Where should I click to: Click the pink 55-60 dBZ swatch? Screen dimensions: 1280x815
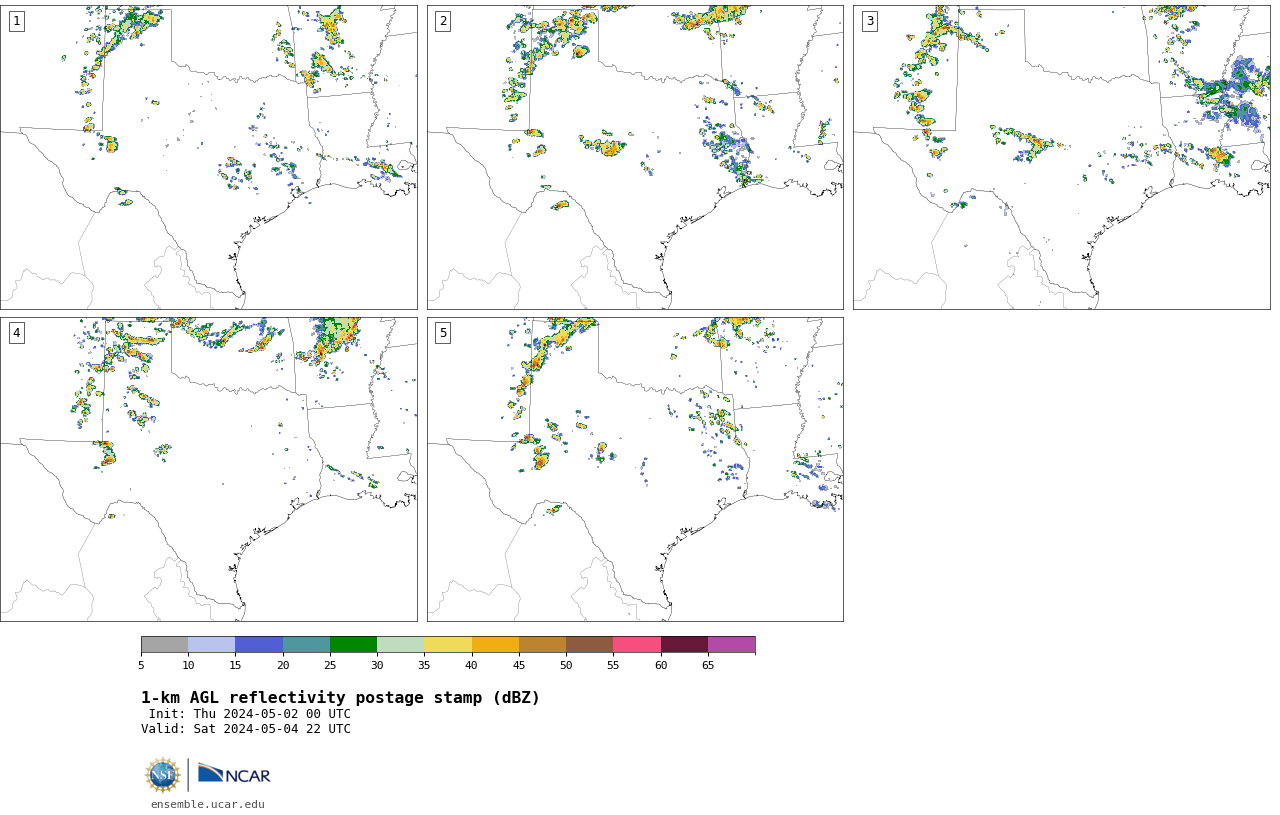pyautogui.click(x=637, y=644)
